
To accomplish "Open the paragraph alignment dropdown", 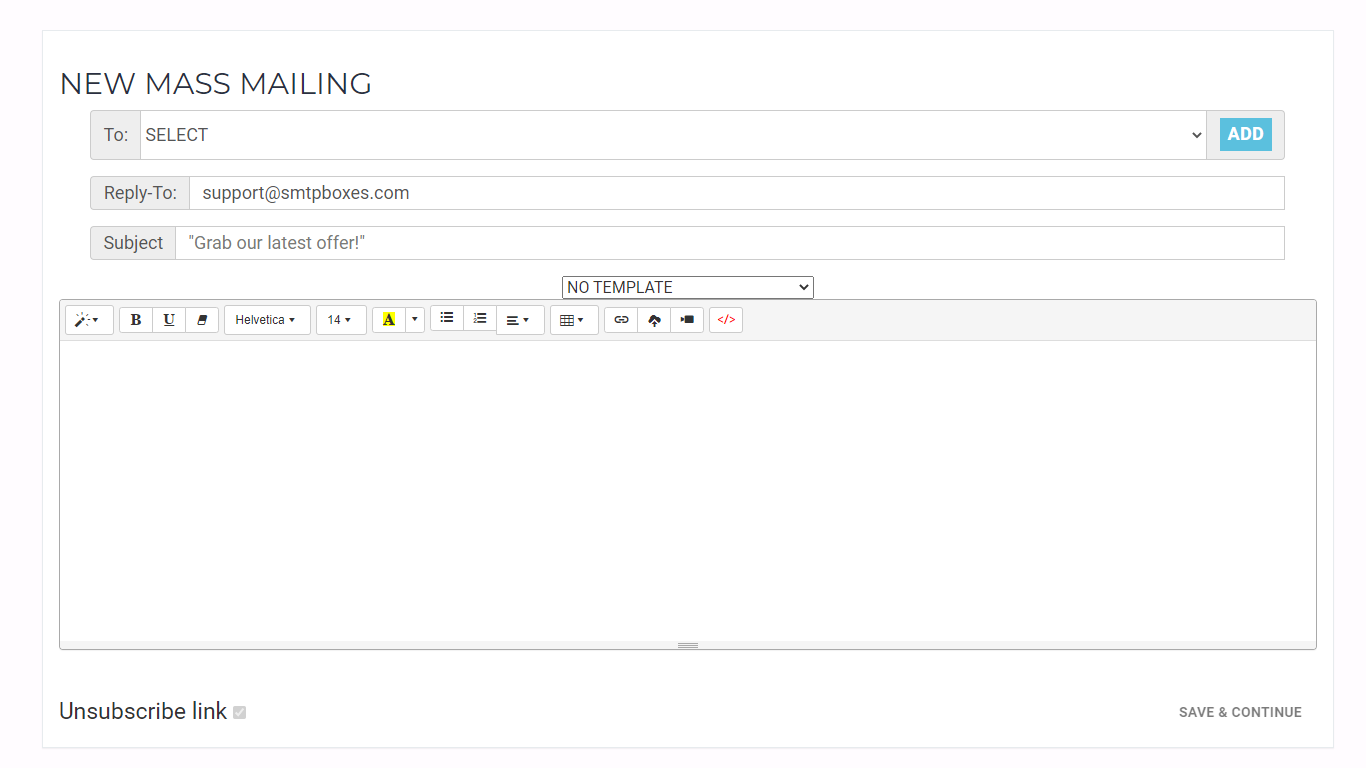I will [x=520, y=320].
